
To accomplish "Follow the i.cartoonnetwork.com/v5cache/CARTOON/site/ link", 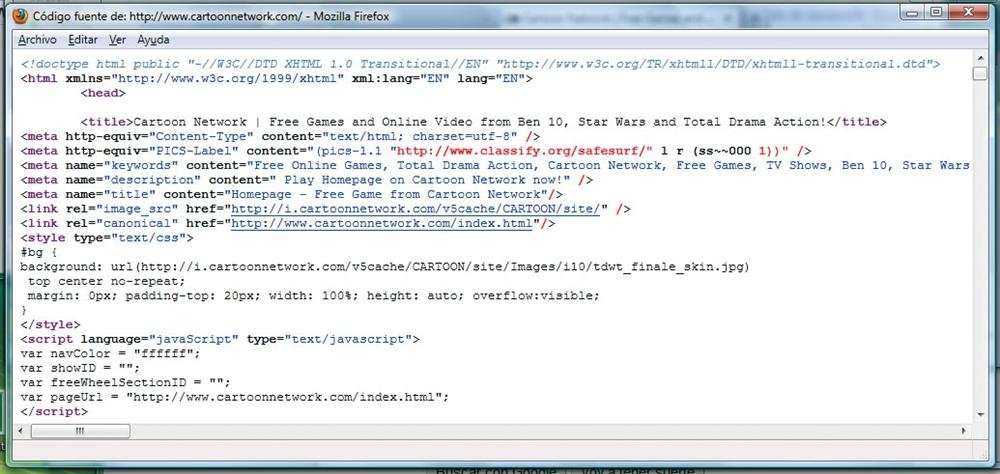I will coord(415,209).
